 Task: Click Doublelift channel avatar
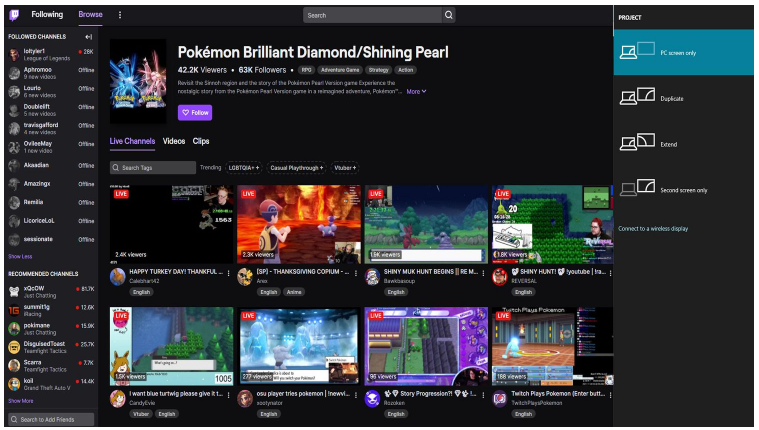(x=15, y=110)
